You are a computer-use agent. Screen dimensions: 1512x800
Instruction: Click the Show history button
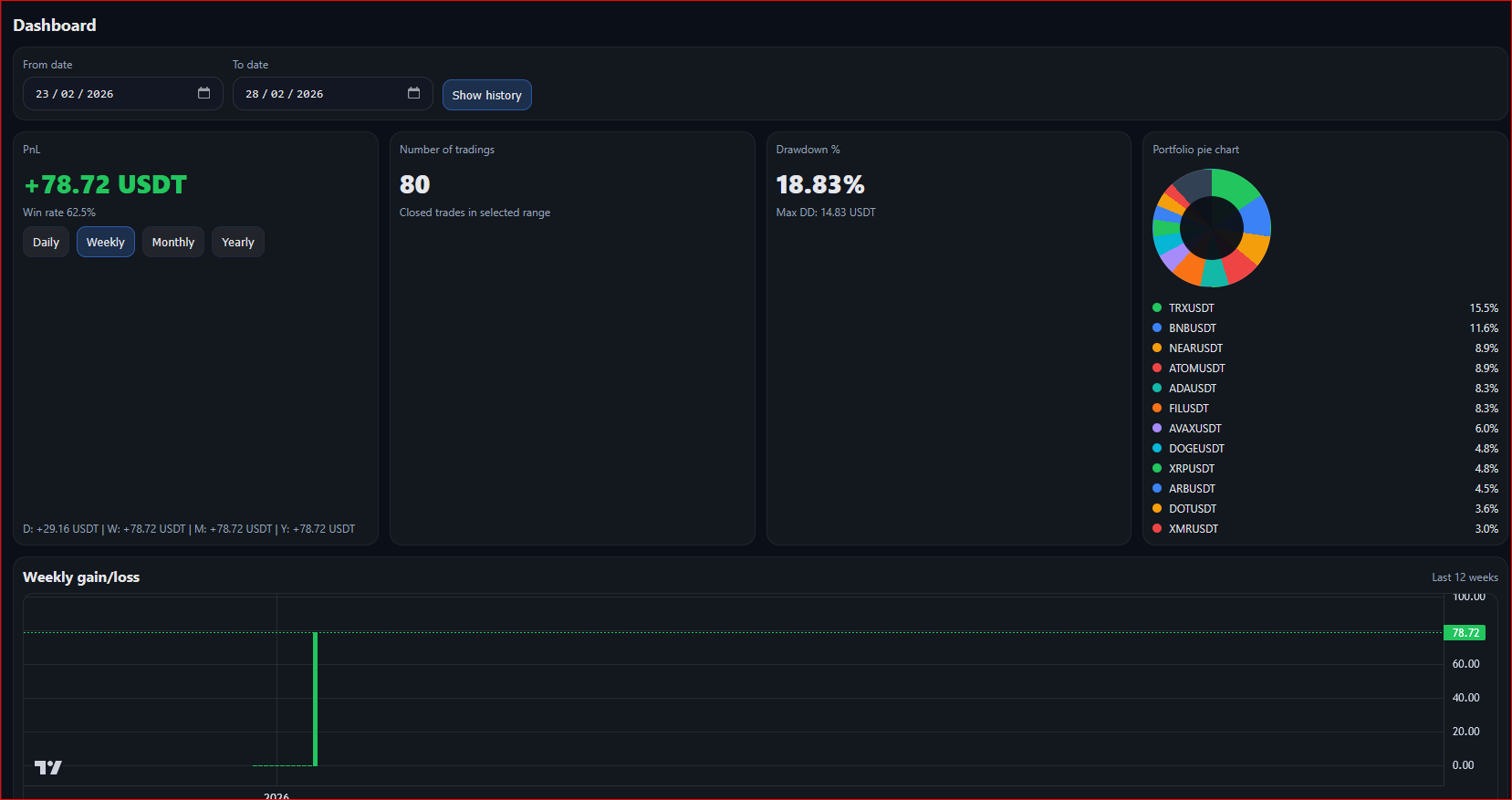[x=486, y=95]
